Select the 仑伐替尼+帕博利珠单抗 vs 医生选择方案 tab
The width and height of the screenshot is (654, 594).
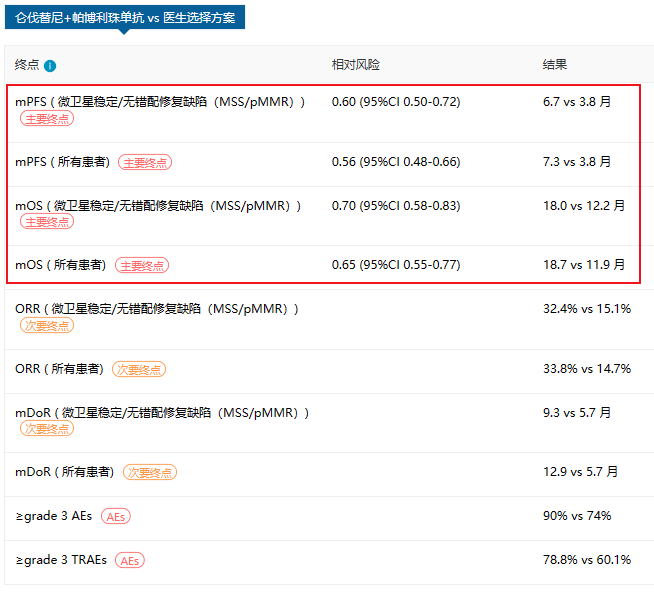123,18
